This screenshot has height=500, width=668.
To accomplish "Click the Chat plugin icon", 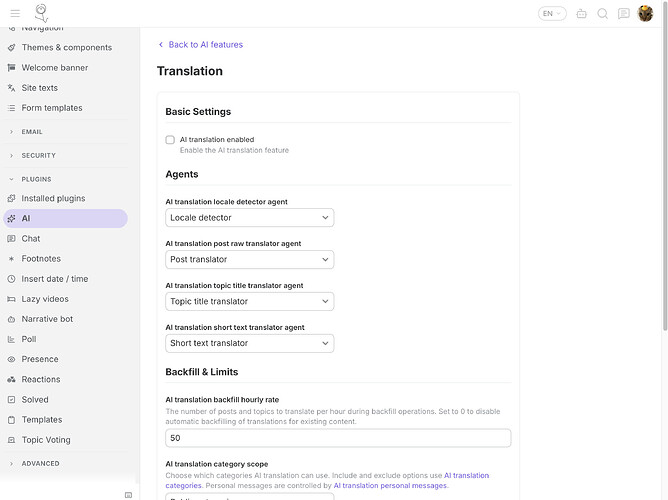I will (x=12, y=239).
